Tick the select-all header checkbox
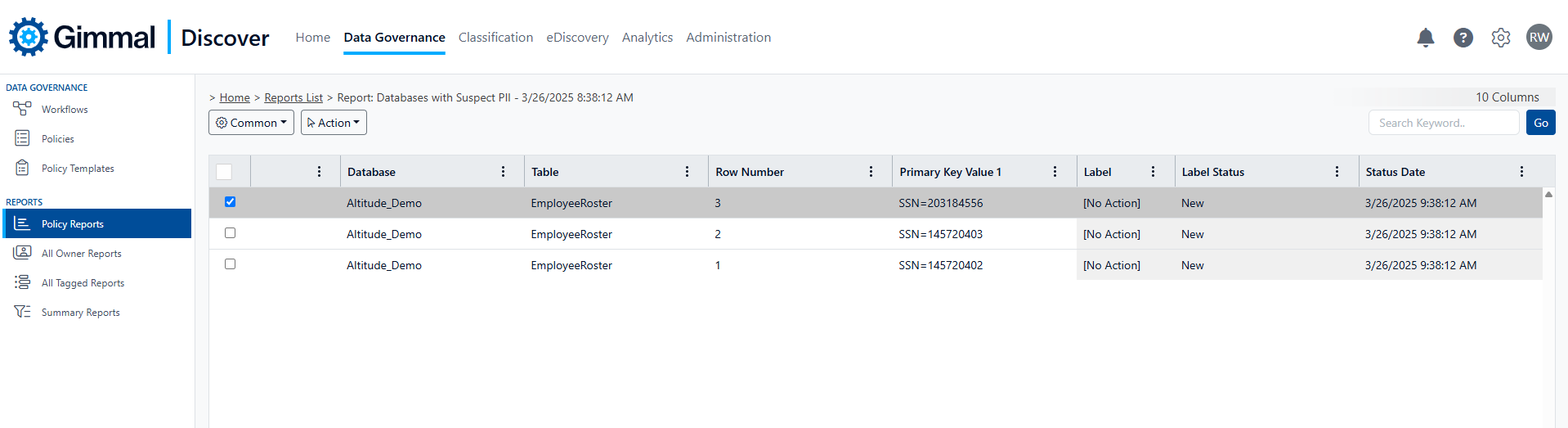Screen dimensions: 1568x428 224,172
